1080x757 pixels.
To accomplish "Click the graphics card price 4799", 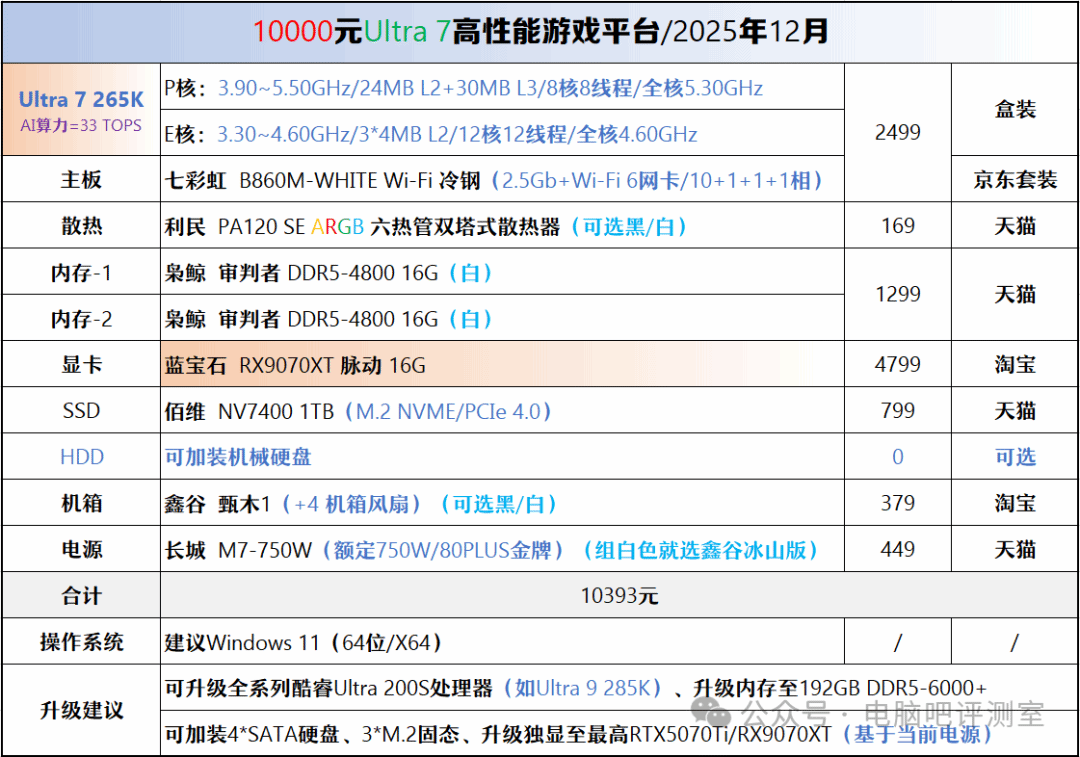I will pyautogui.click(x=897, y=364).
